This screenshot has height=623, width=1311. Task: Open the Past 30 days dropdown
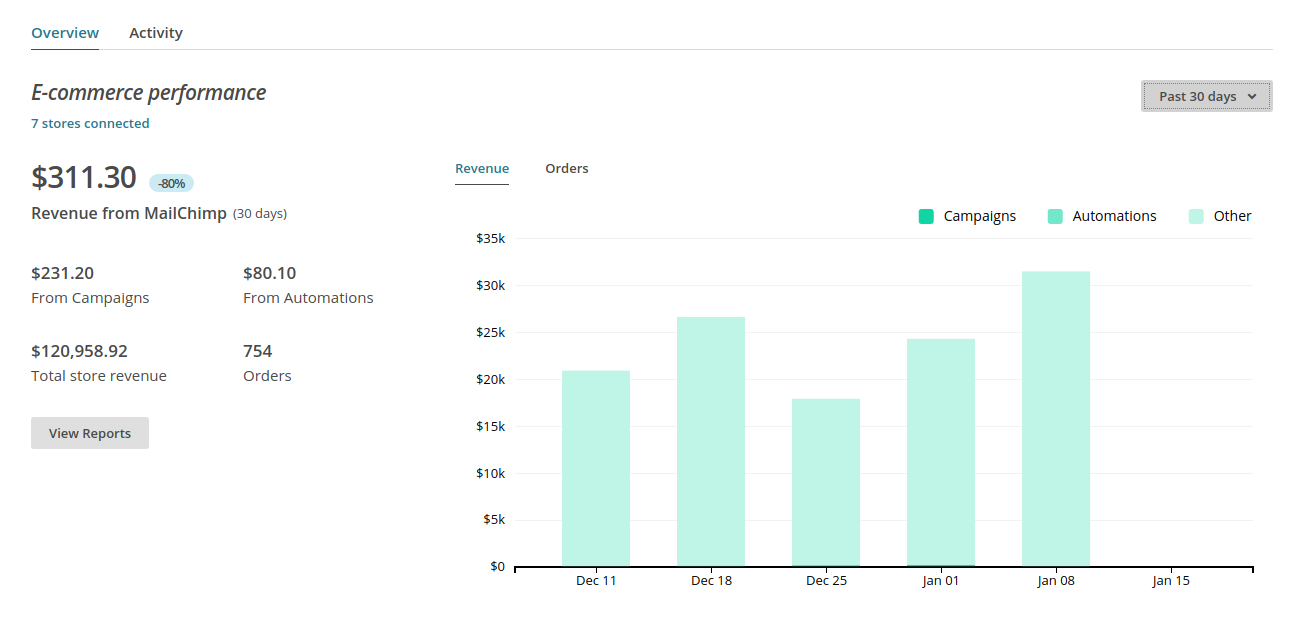coord(1205,96)
